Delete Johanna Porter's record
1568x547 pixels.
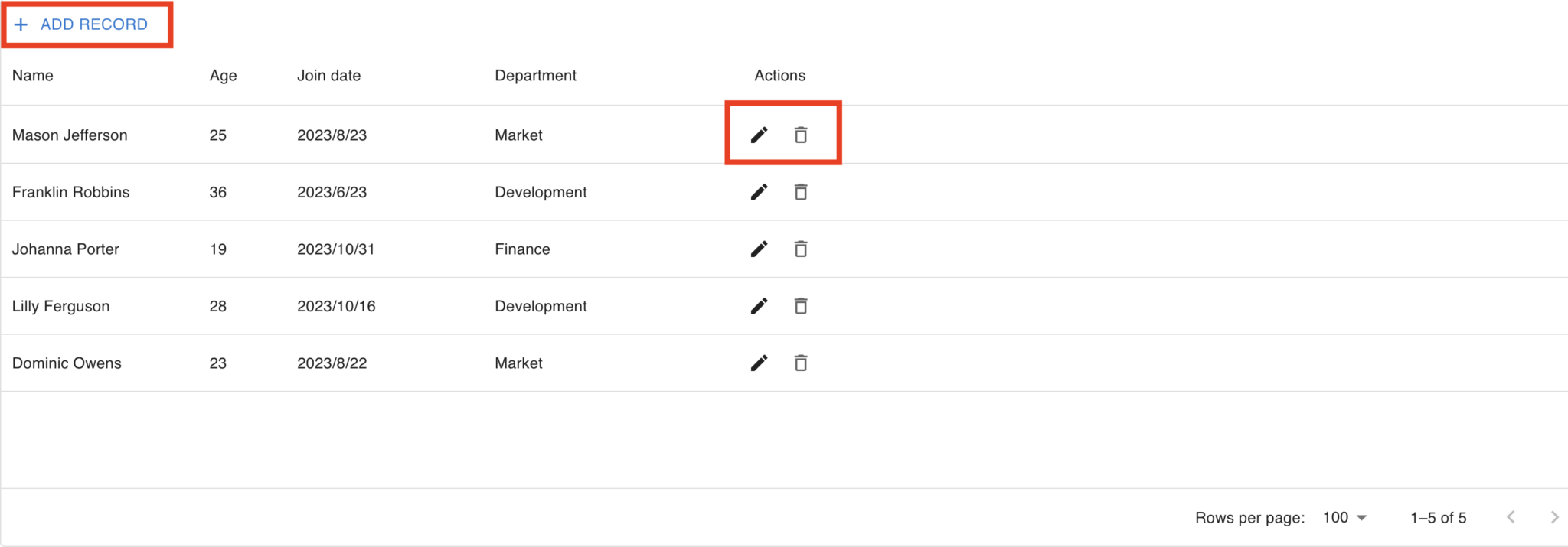(x=801, y=249)
